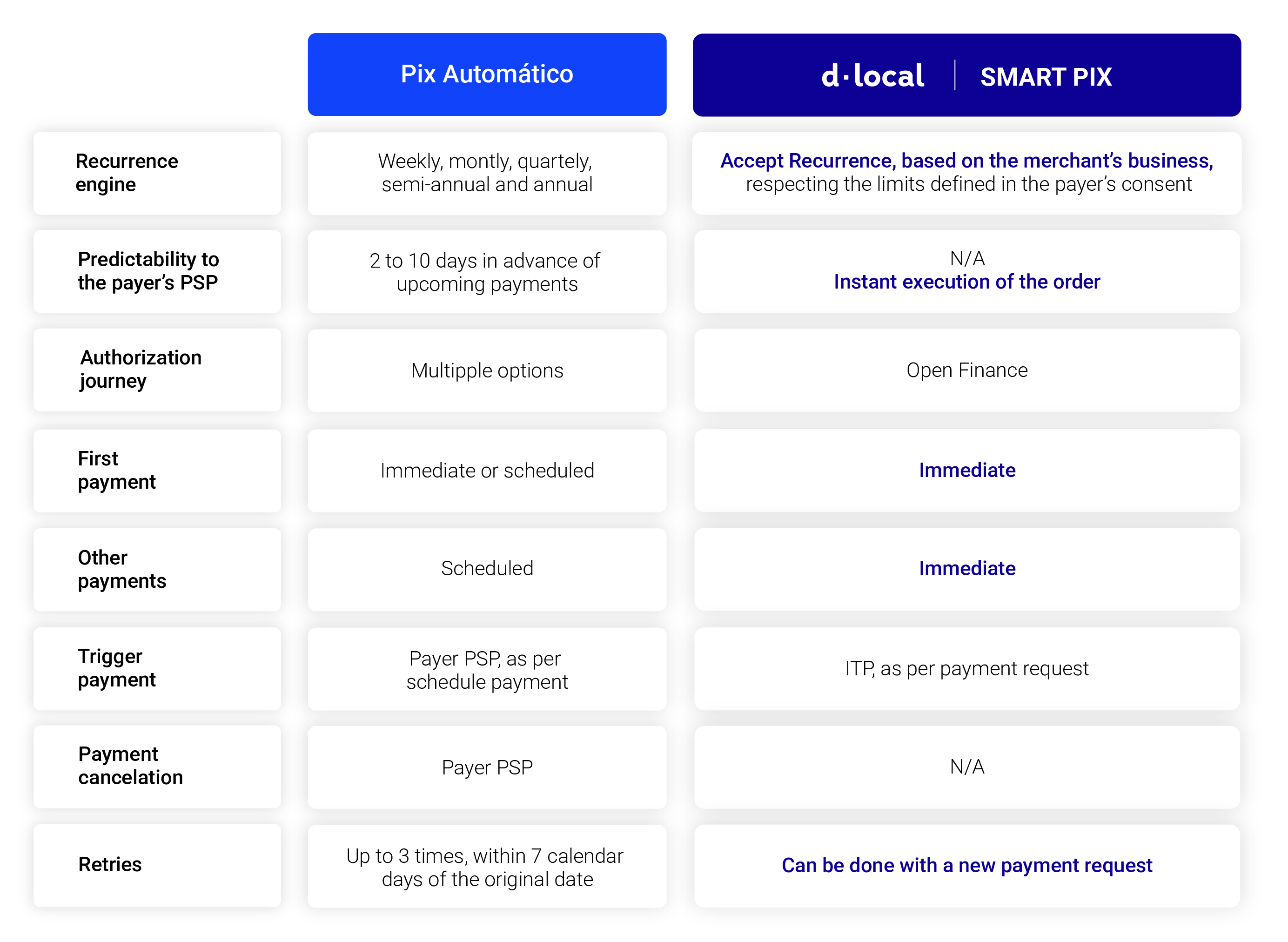Screen dimensions: 1288x942
Task: Click 'Accept Recurrence, based on the merchant's business' text
Action: [x=966, y=161]
